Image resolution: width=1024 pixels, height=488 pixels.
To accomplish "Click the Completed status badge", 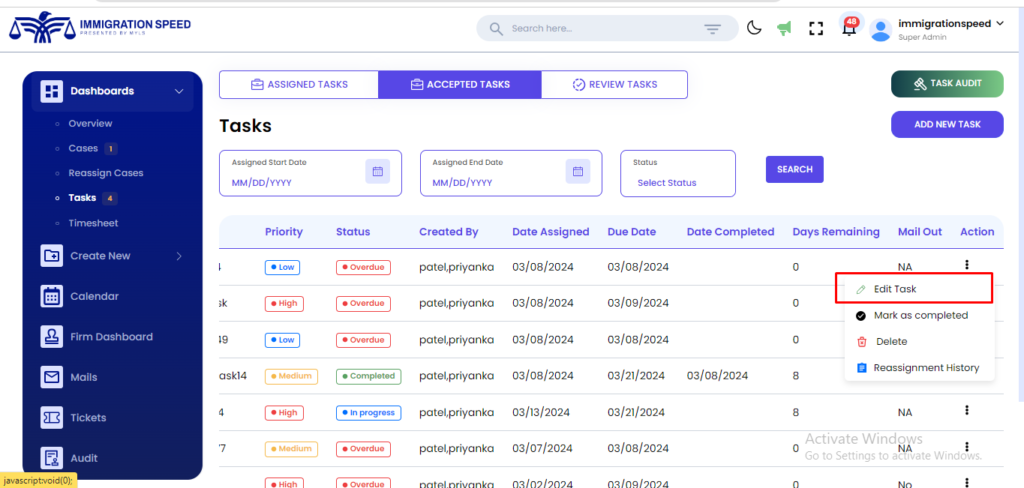I will click(x=368, y=376).
